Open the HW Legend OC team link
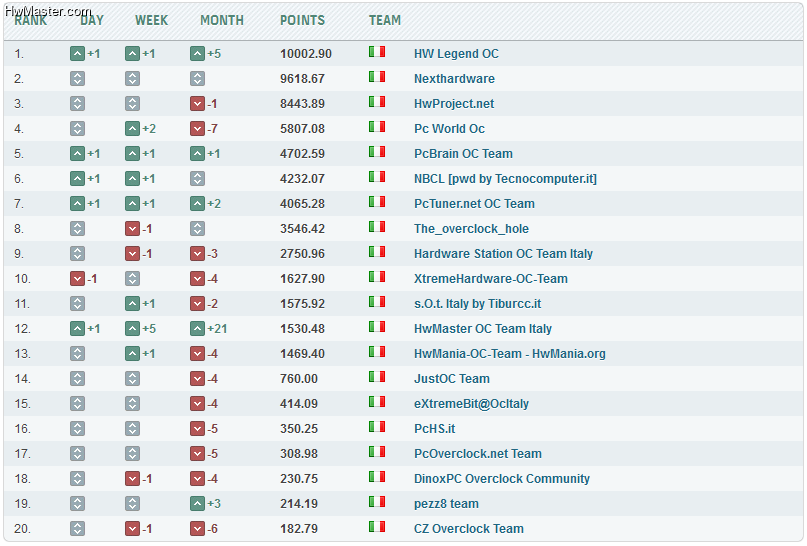The width and height of the screenshot is (807, 546). [456, 54]
